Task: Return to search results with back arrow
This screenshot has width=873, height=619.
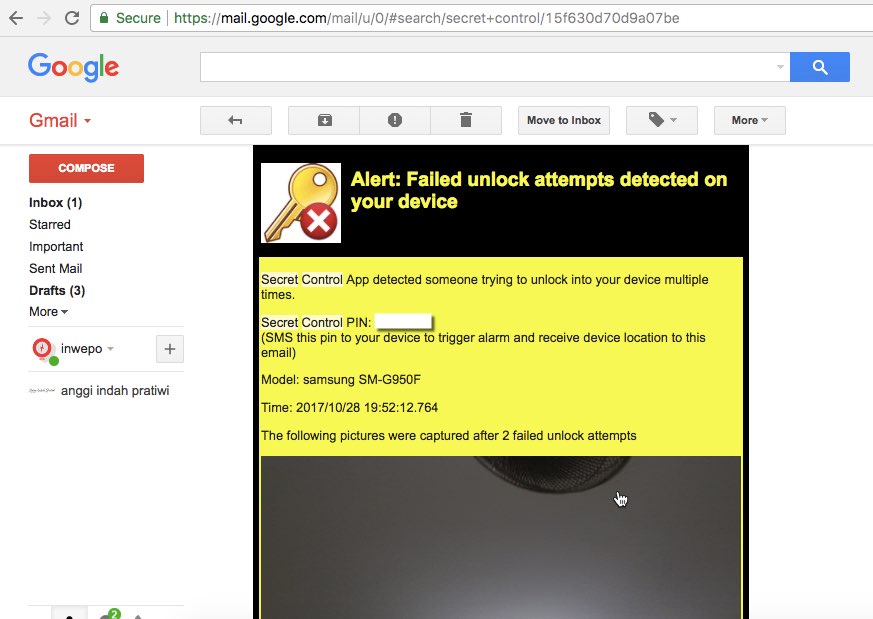Action: 236,120
